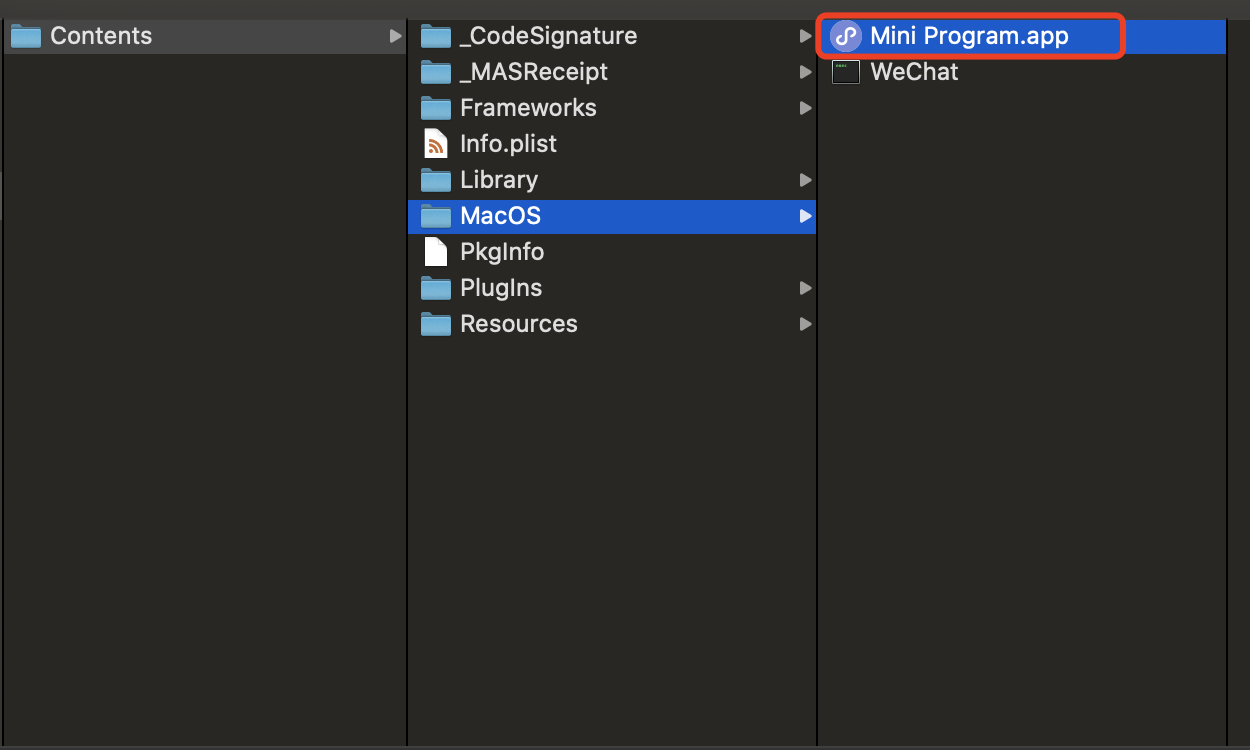Click the Resources folder icon
Image resolution: width=1250 pixels, height=750 pixels.
pyautogui.click(x=436, y=324)
